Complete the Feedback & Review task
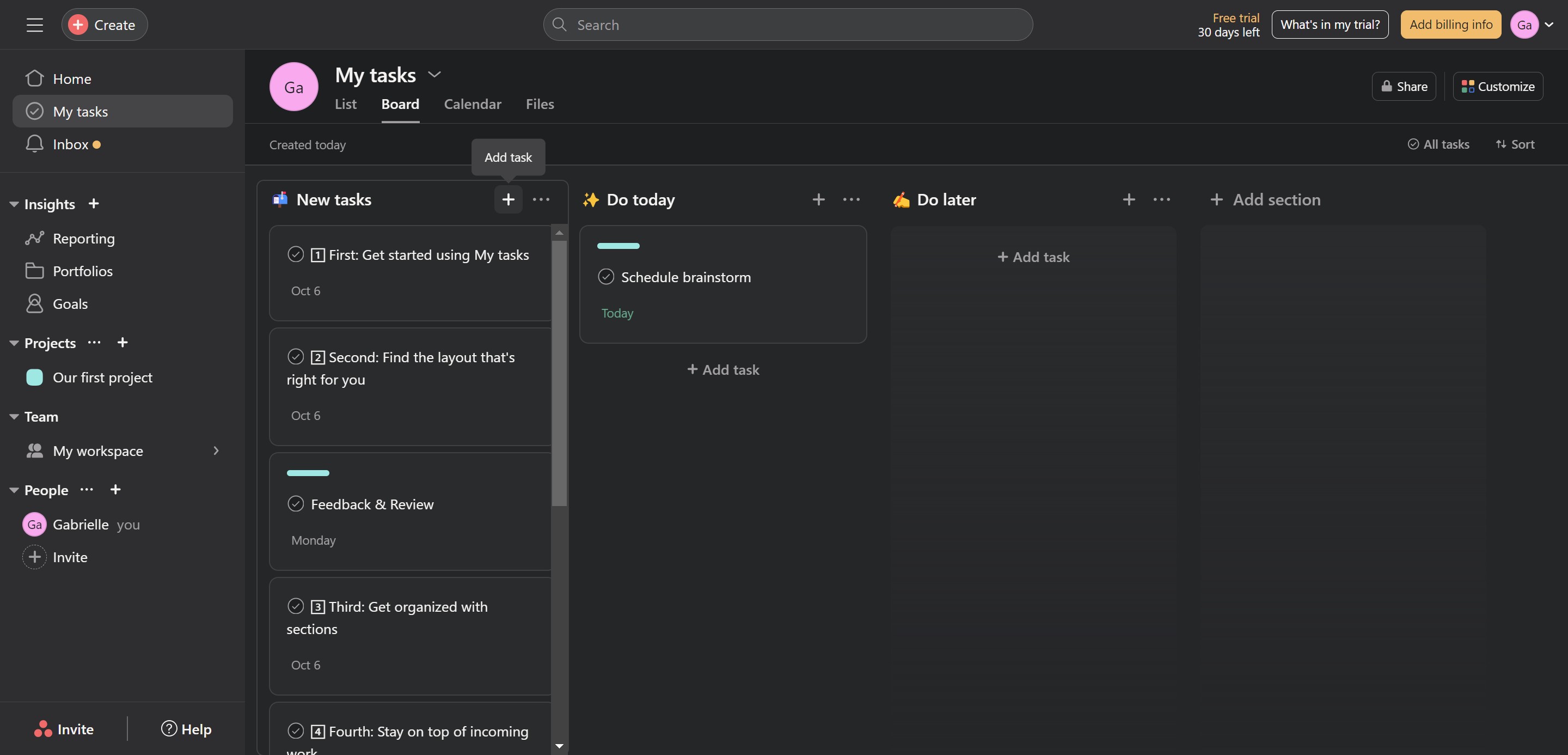This screenshot has height=755, width=1568. coord(296,504)
